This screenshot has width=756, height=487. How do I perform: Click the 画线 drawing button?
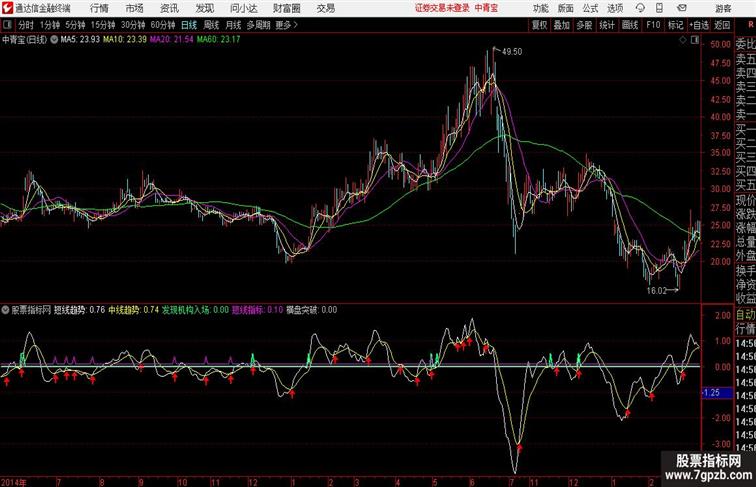click(x=630, y=25)
